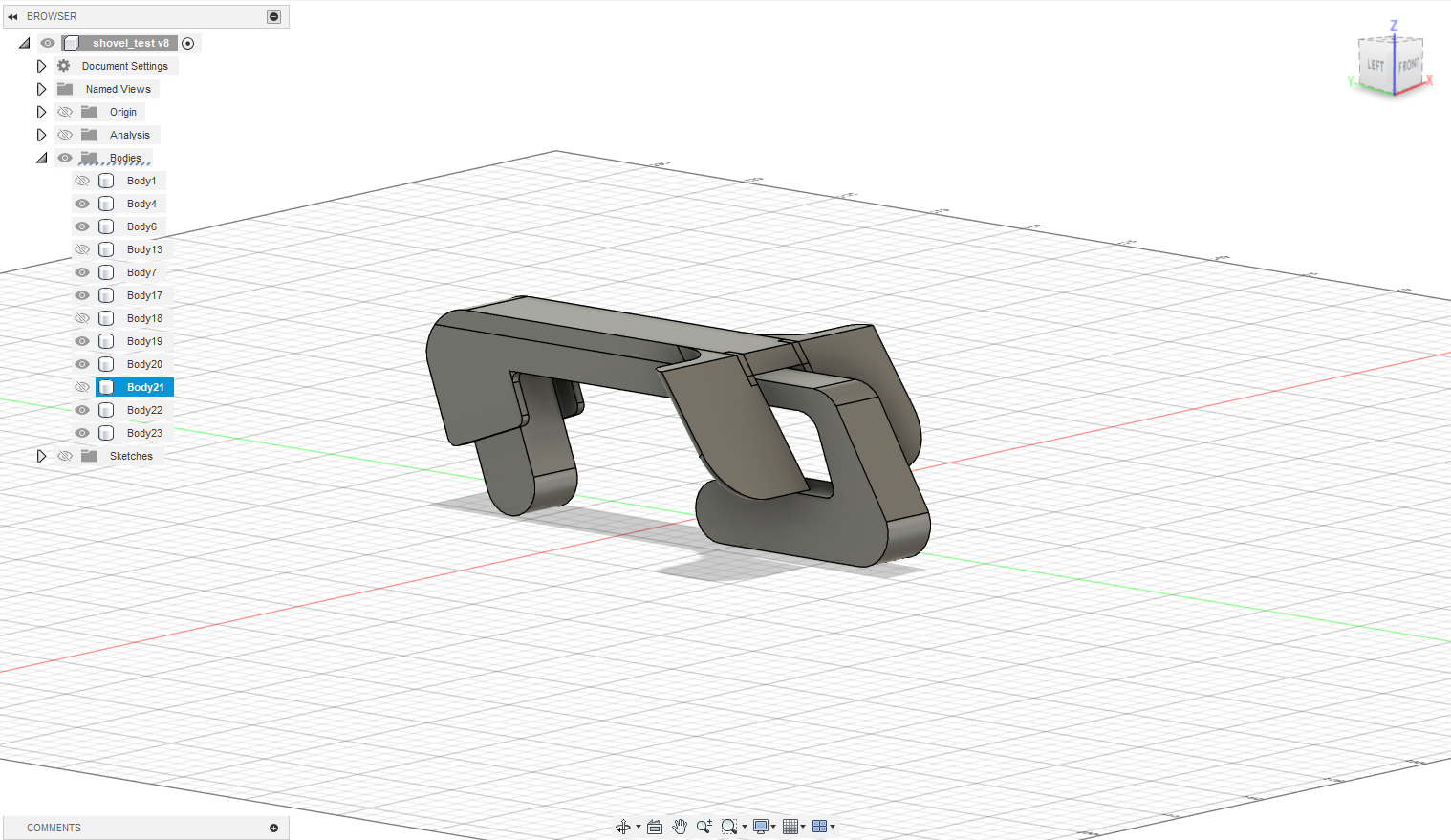Viewport: 1451px width, 840px height.
Task: Hide Body4 using its eye icon
Action: coord(82,204)
